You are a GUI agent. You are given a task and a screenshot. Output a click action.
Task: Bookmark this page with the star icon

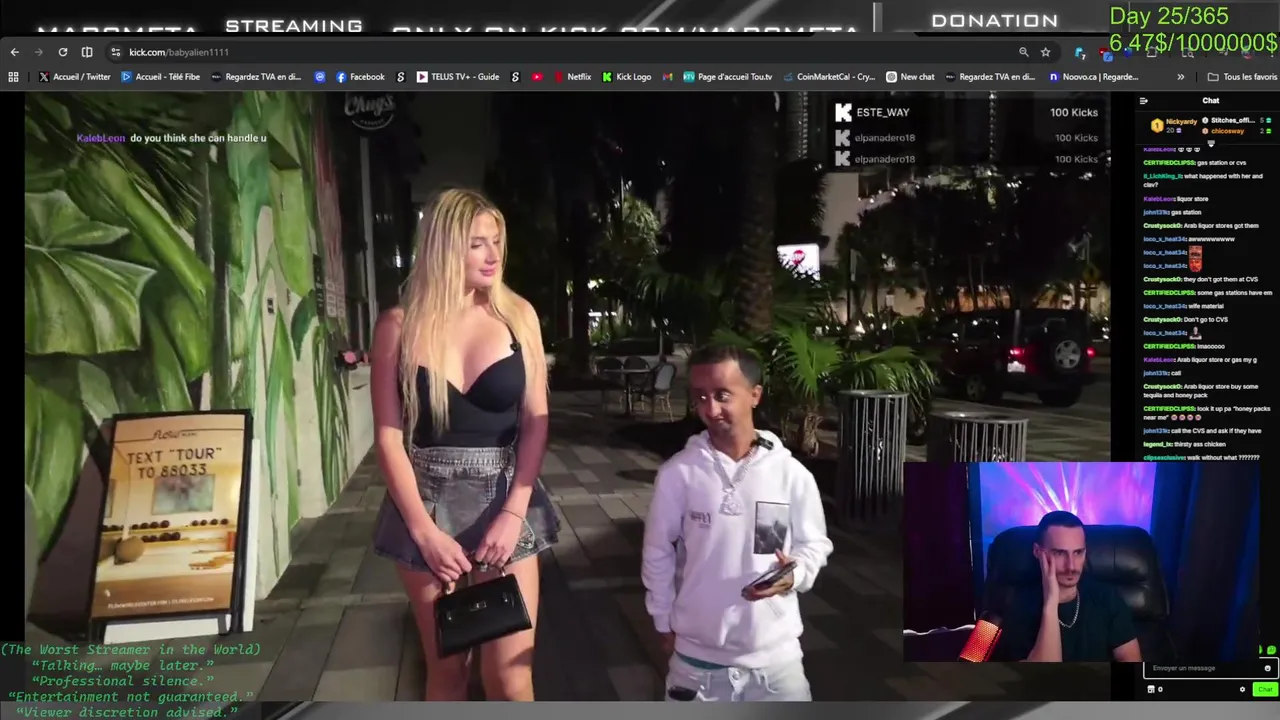[1046, 52]
